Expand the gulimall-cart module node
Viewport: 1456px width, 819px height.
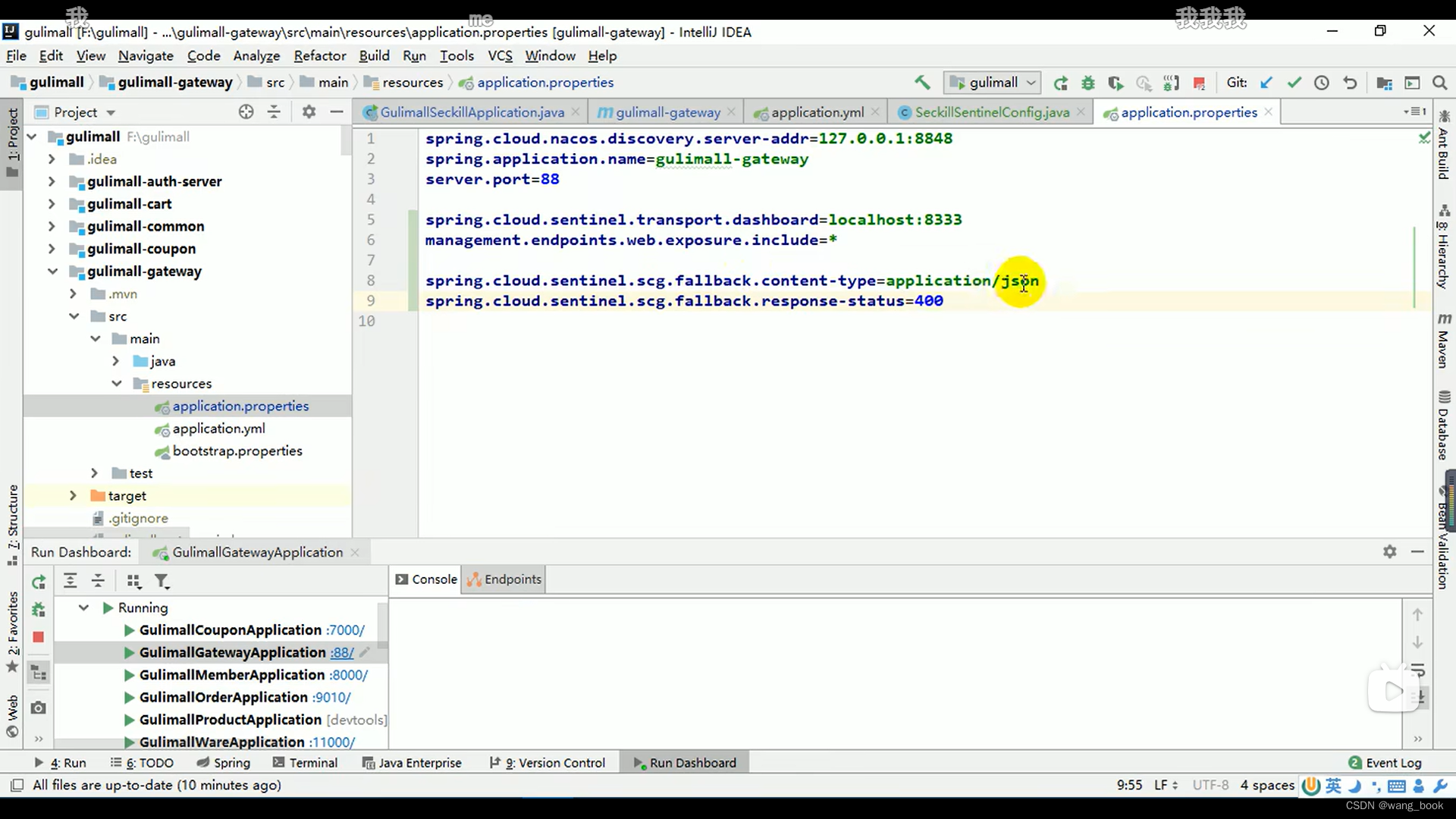(52, 204)
